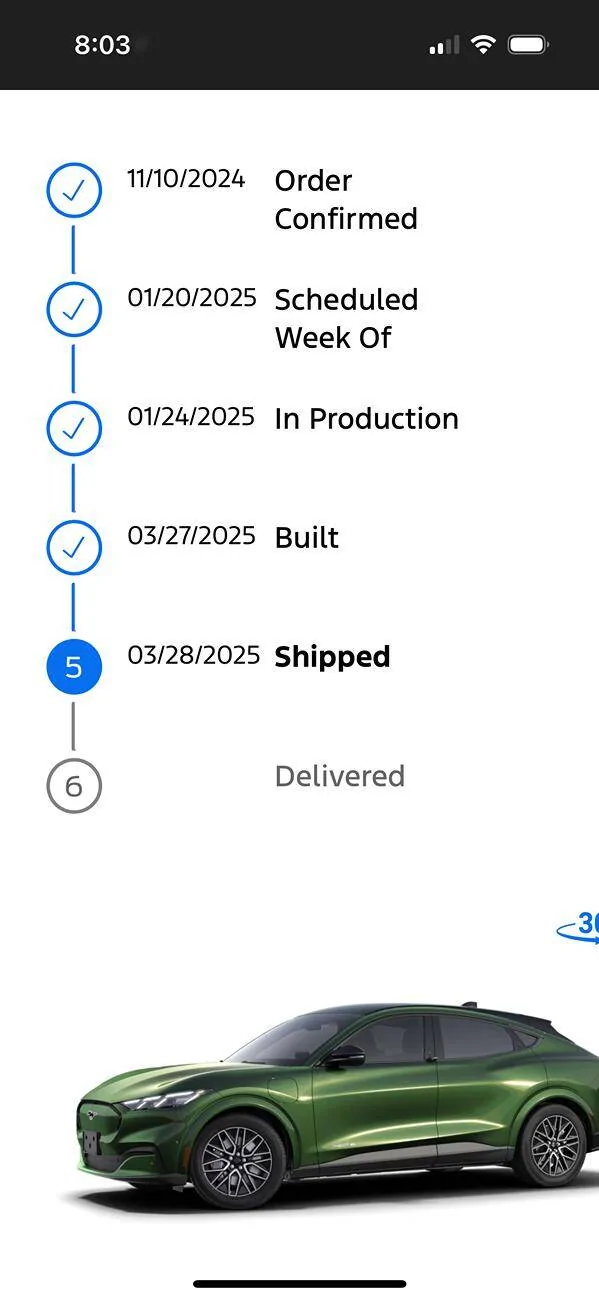Tap the 8:03 clock in status bar
This screenshot has width=599, height=1300.
click(x=102, y=45)
